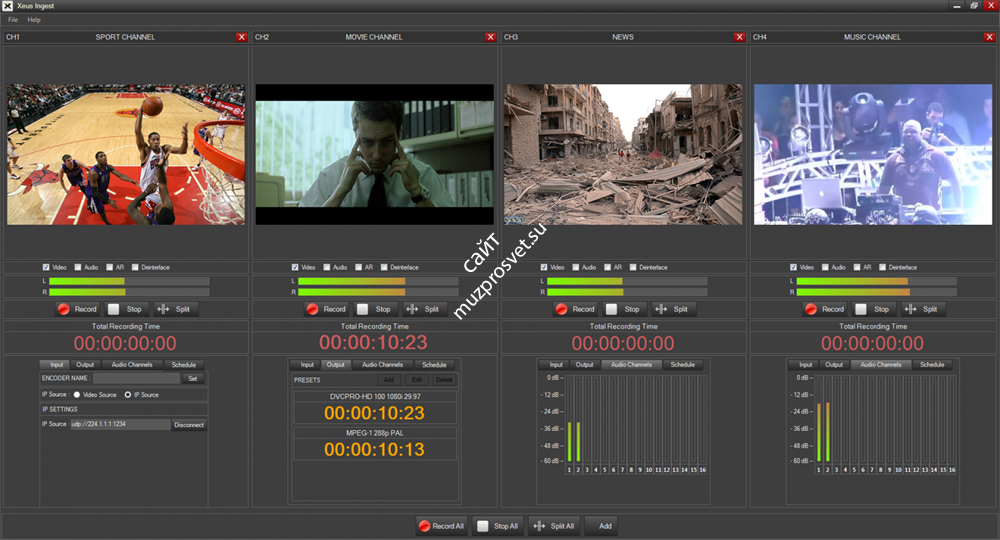This screenshot has height=540, width=1000.
Task: Click audio channel 1 meter in CH3
Action: [x=570, y=419]
